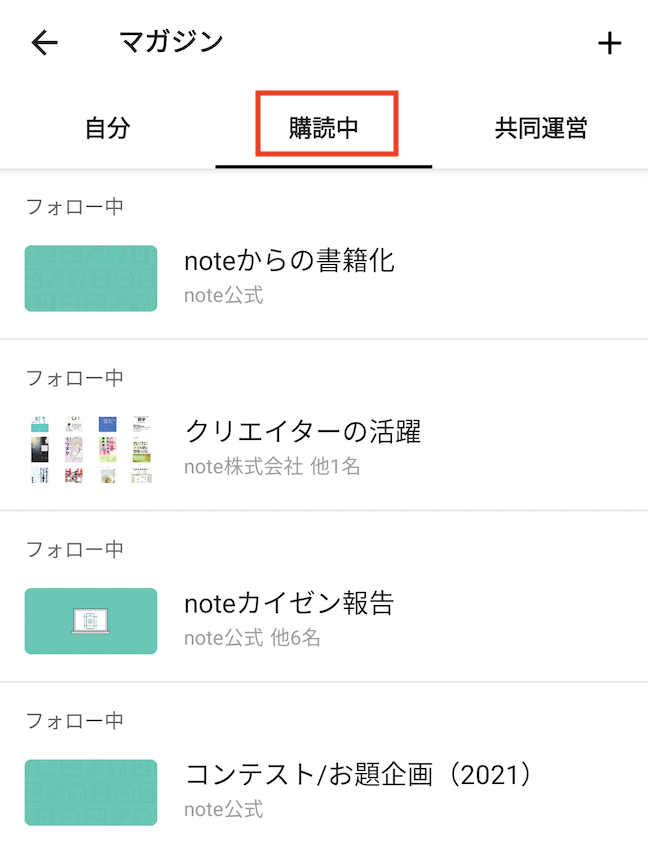
Task: Switch to the 自分 tab
Action: point(108,128)
